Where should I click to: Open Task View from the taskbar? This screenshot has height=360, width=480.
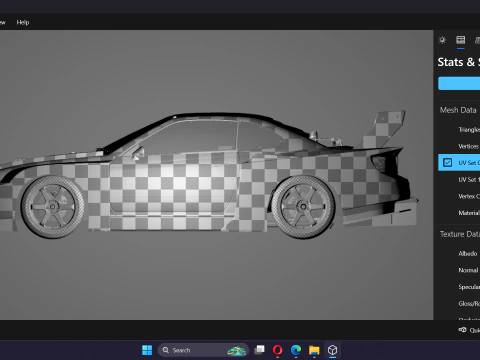[259, 350]
